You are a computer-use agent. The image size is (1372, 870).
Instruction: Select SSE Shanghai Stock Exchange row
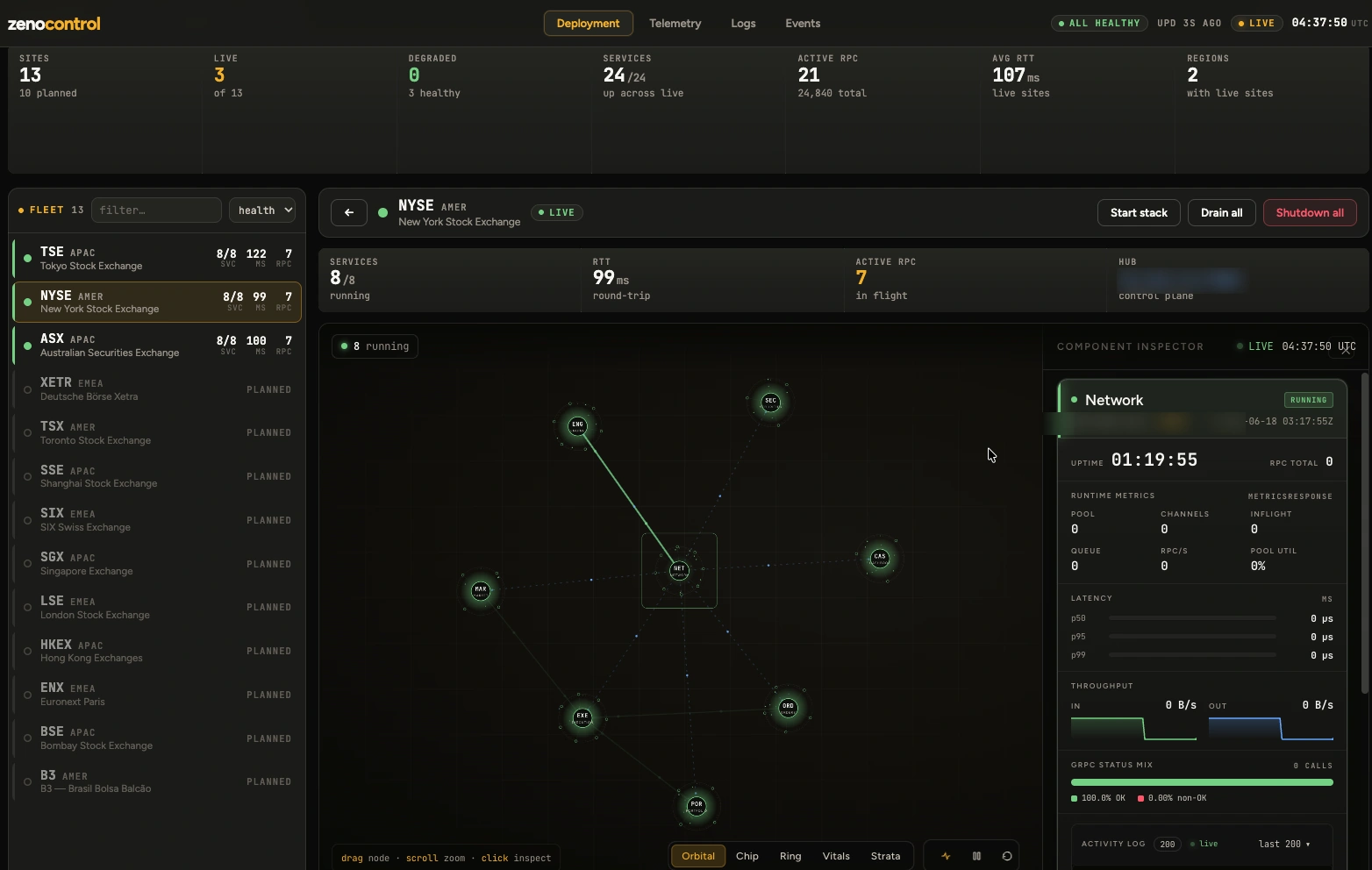157,476
